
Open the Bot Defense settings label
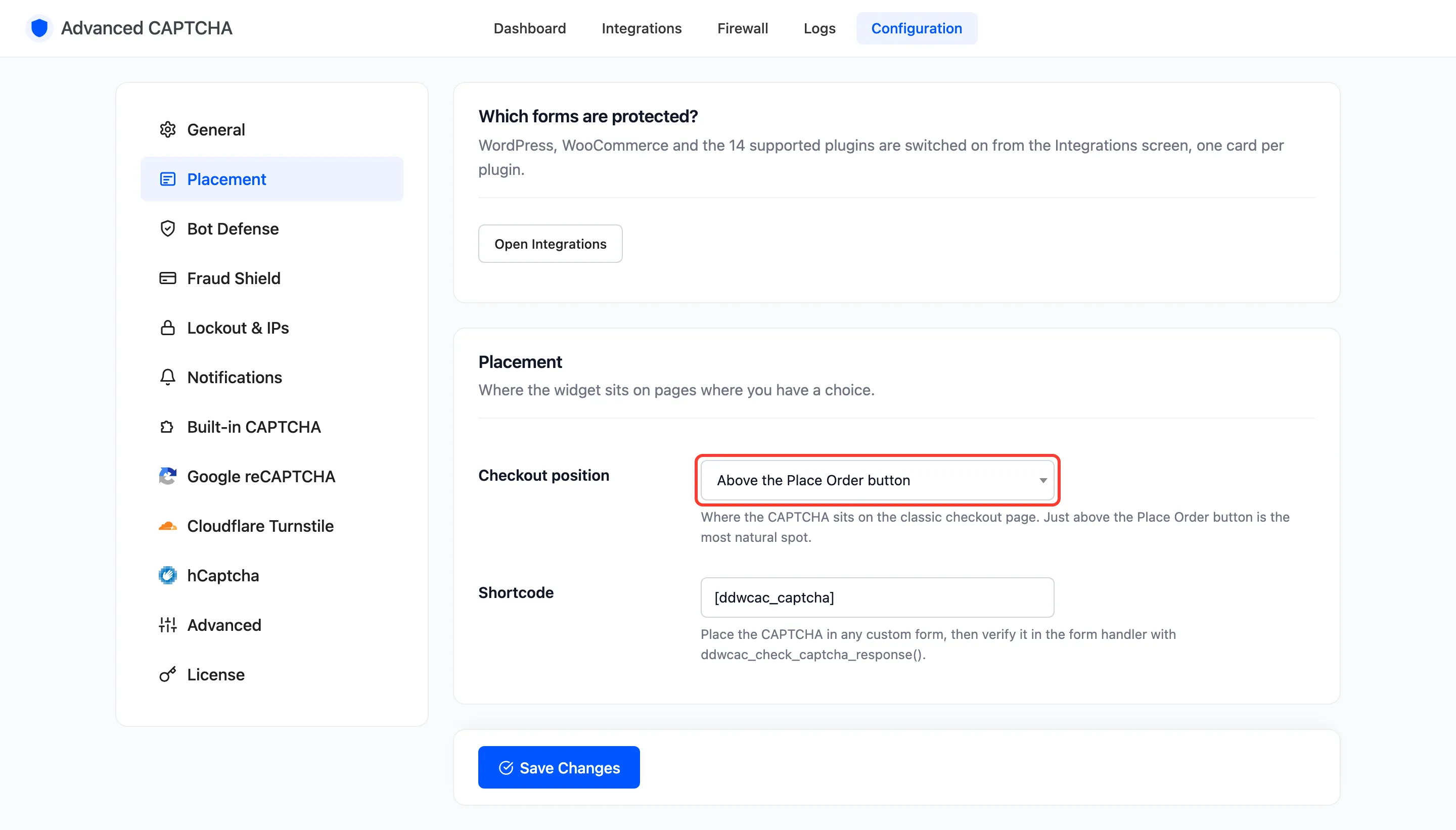pos(233,228)
